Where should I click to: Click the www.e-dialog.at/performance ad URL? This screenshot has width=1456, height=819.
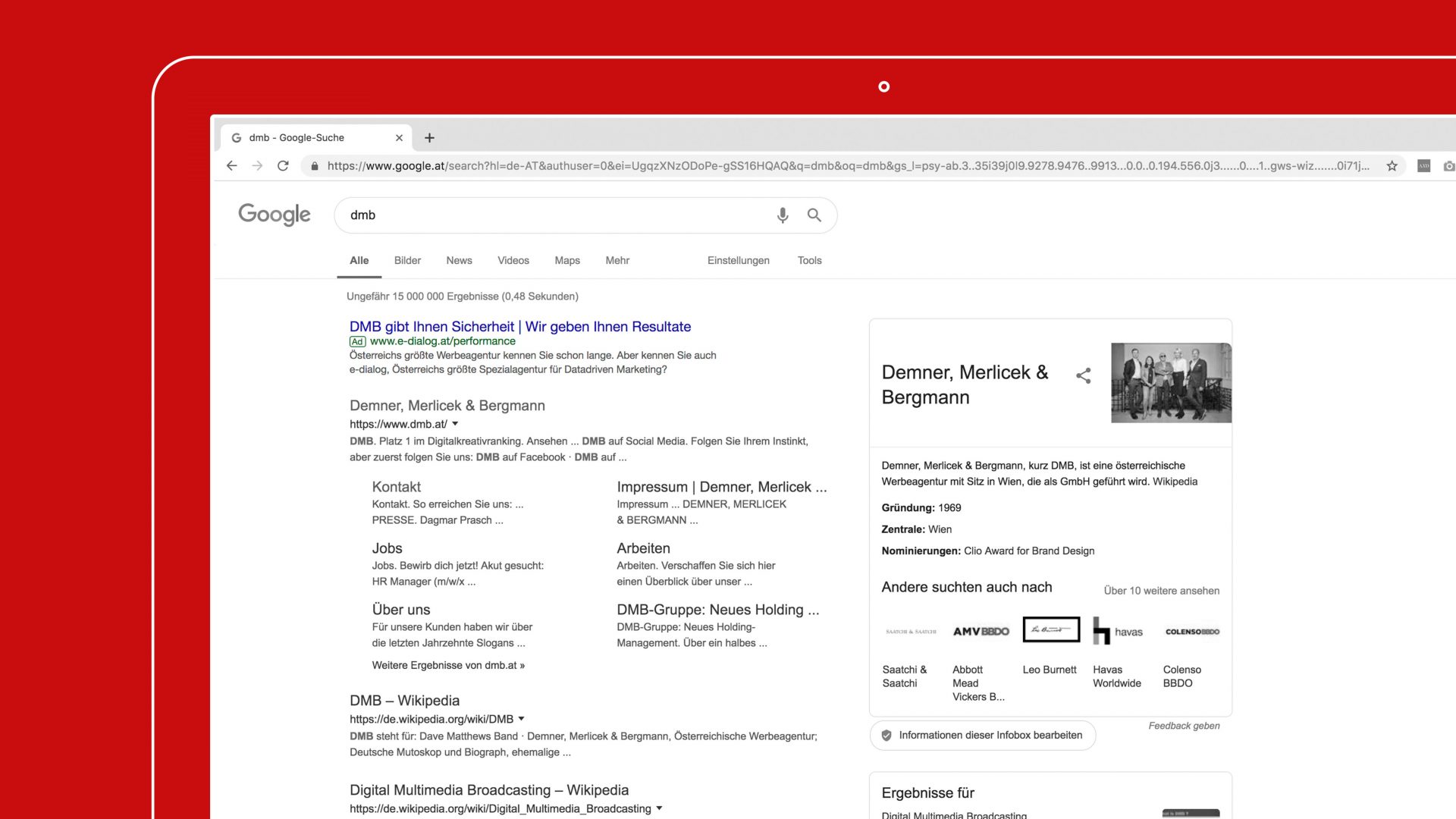point(442,341)
